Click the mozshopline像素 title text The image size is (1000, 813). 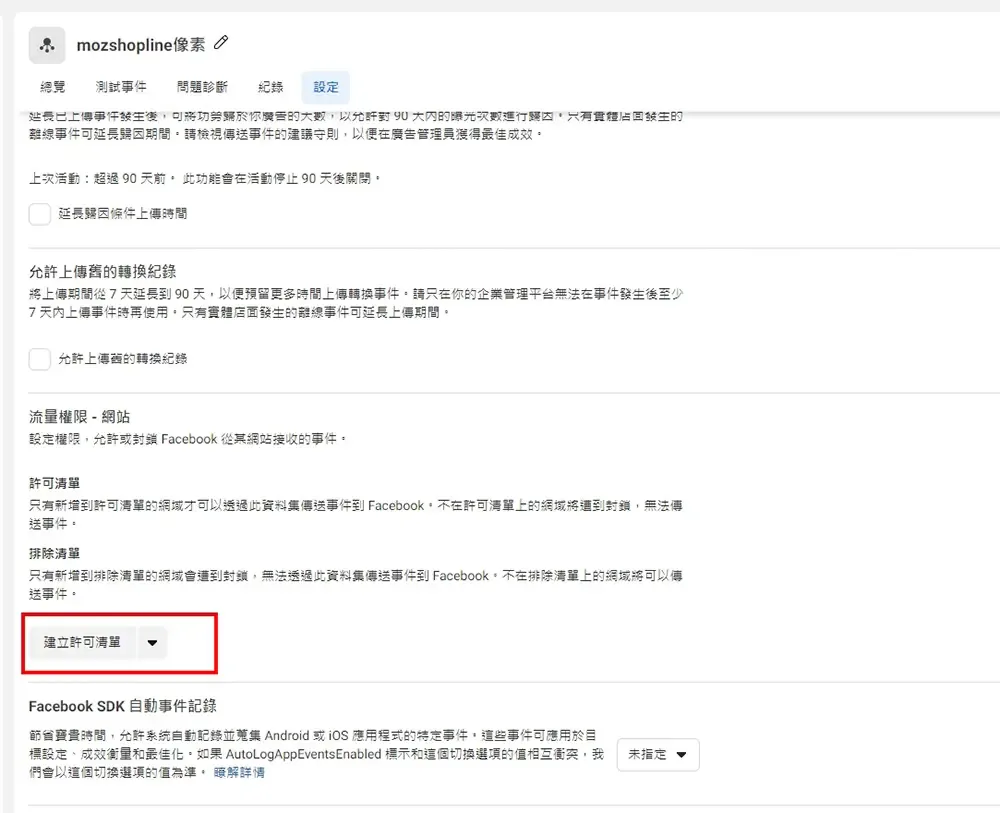tap(141, 45)
